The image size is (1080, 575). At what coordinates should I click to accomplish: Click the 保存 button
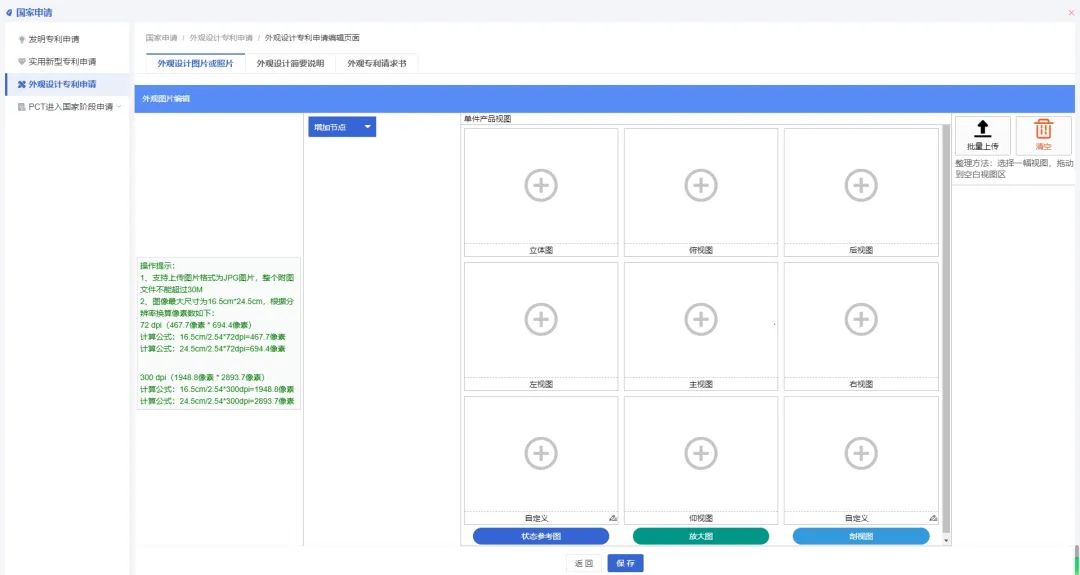pyautogui.click(x=626, y=563)
